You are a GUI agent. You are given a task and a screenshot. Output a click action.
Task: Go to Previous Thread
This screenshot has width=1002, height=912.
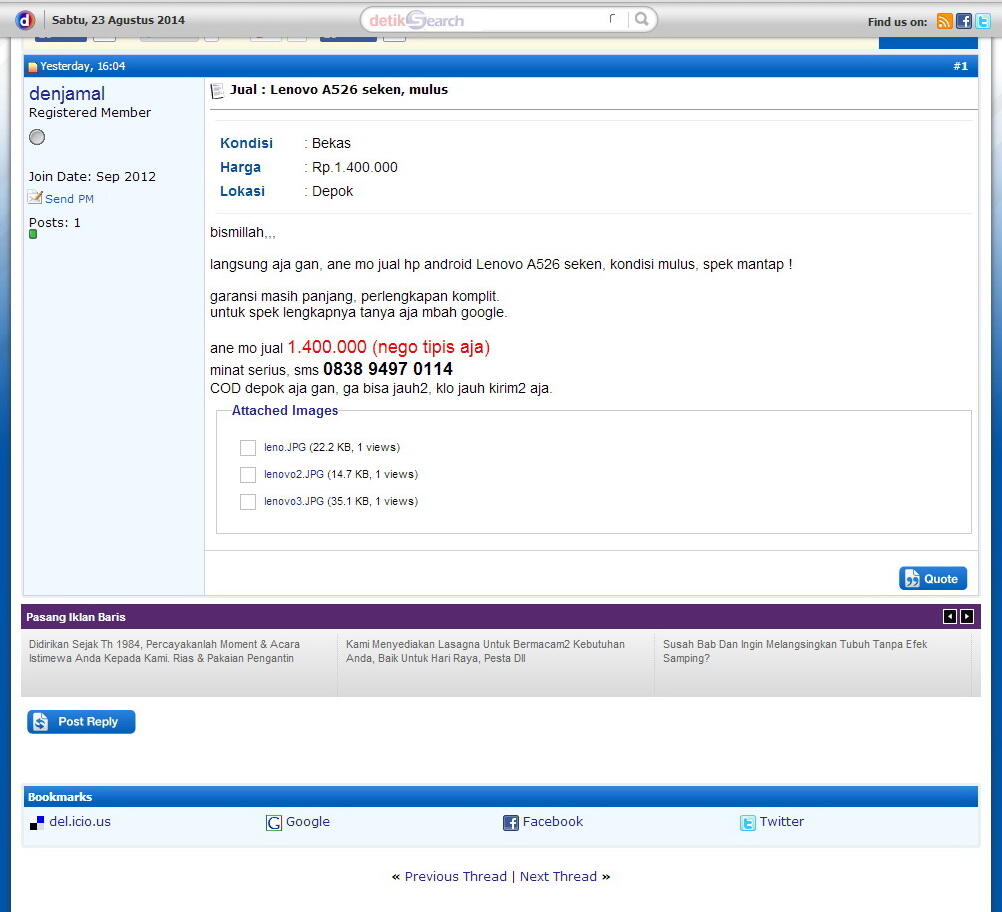point(456,876)
